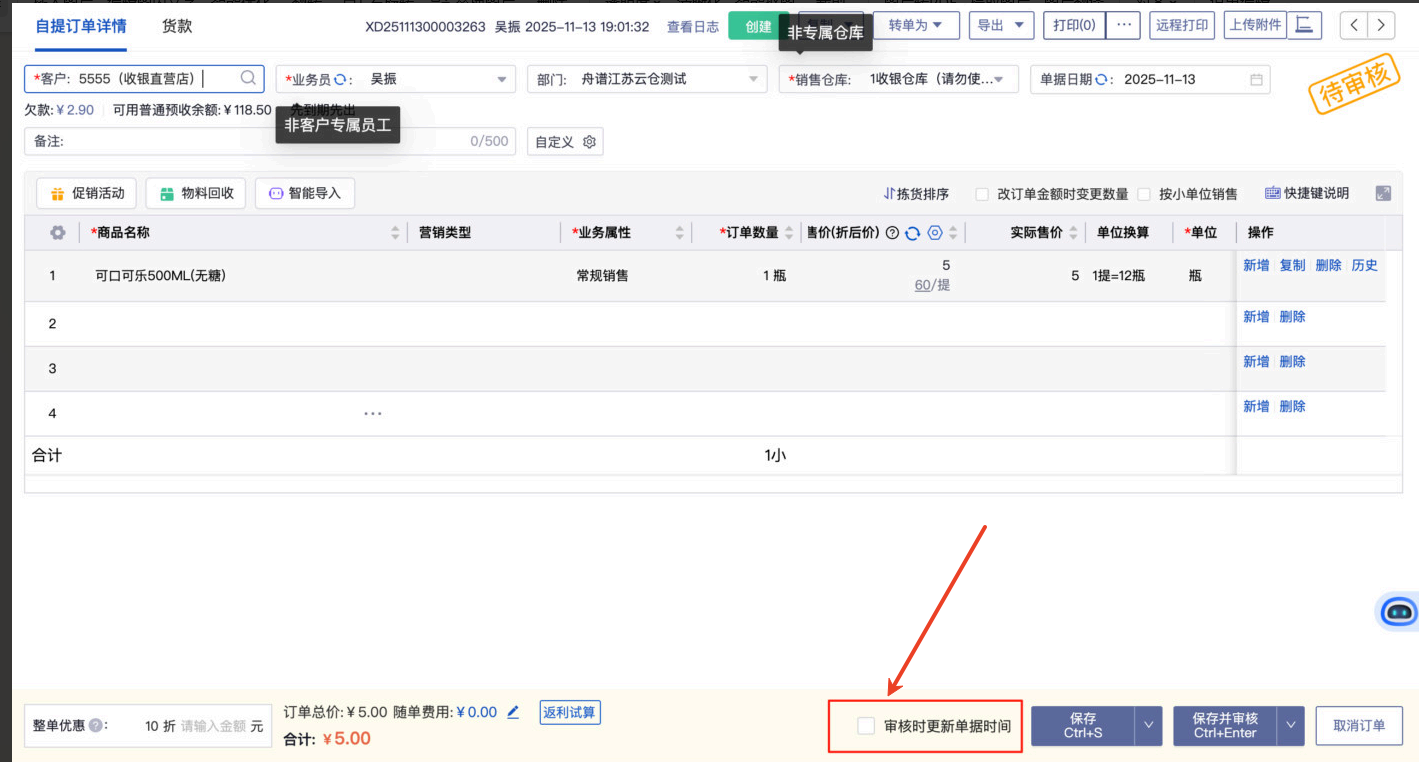Click the 取消订单 button
Image resolution: width=1419 pixels, height=762 pixels.
[1359, 726]
